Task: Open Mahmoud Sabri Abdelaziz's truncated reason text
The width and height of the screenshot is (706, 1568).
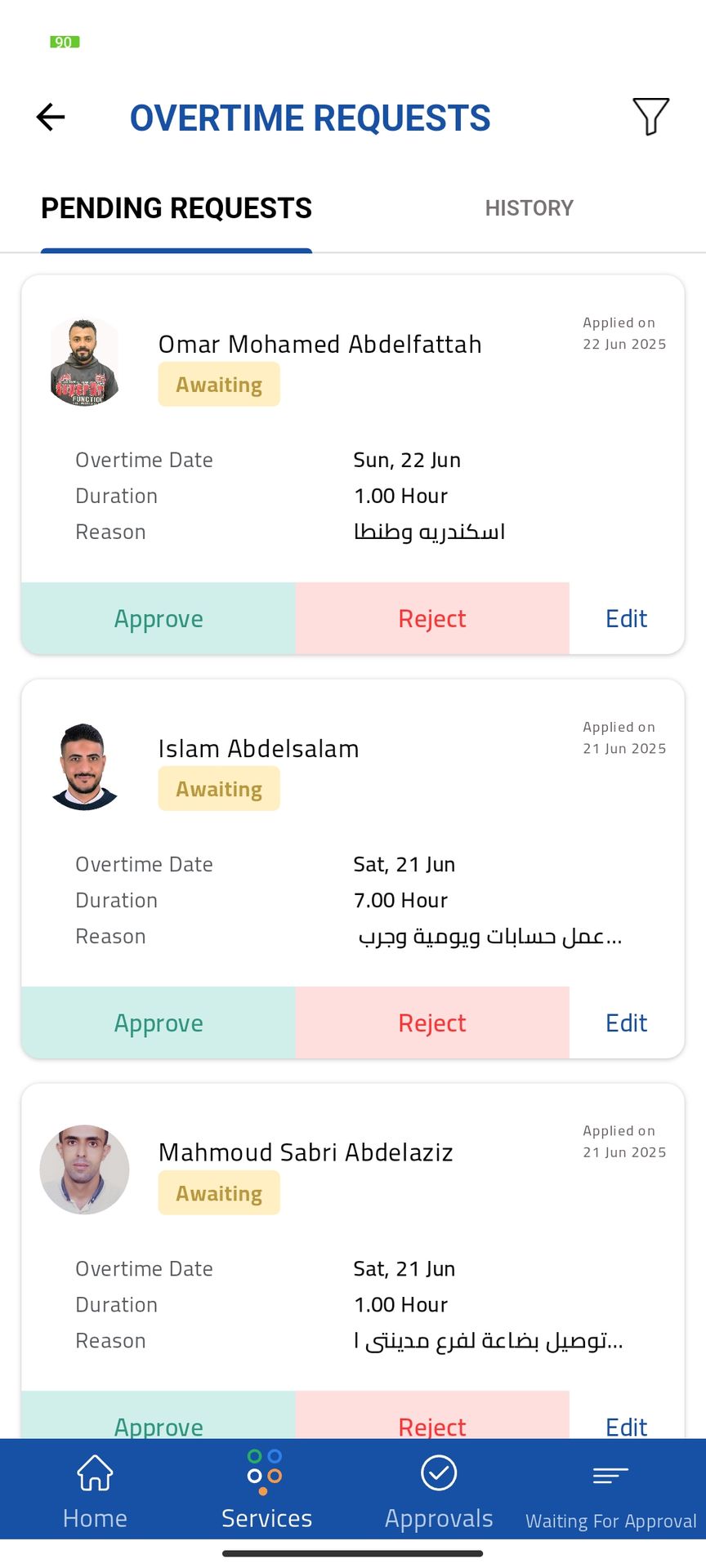Action: coord(488,1341)
